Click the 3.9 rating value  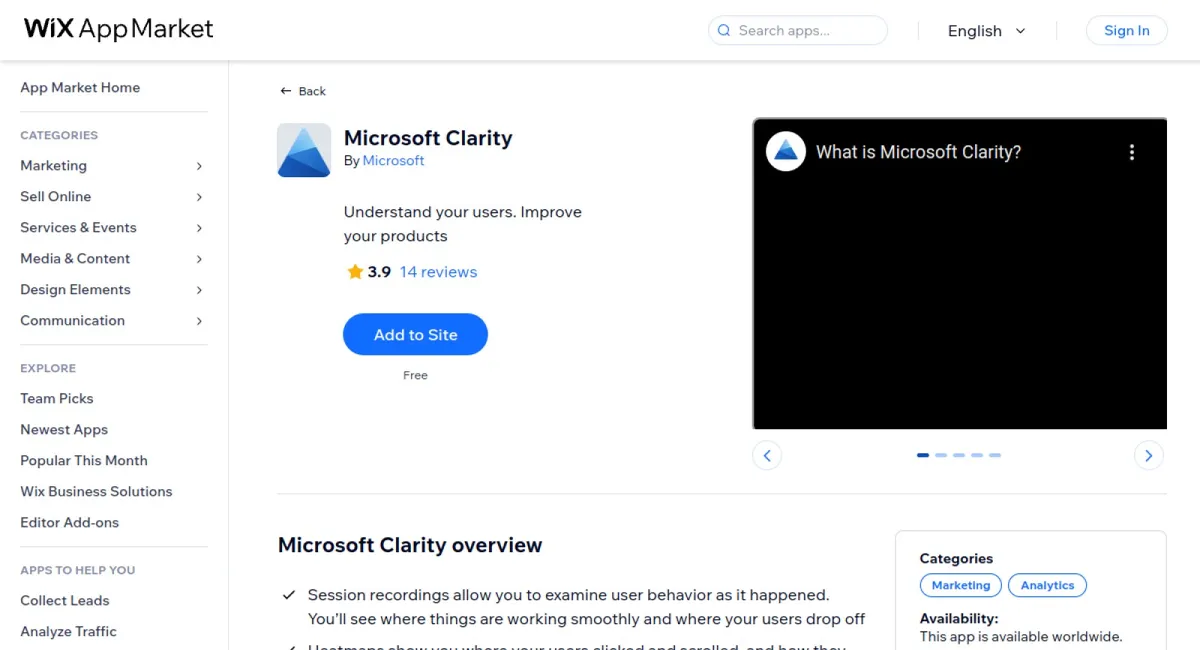[379, 272]
